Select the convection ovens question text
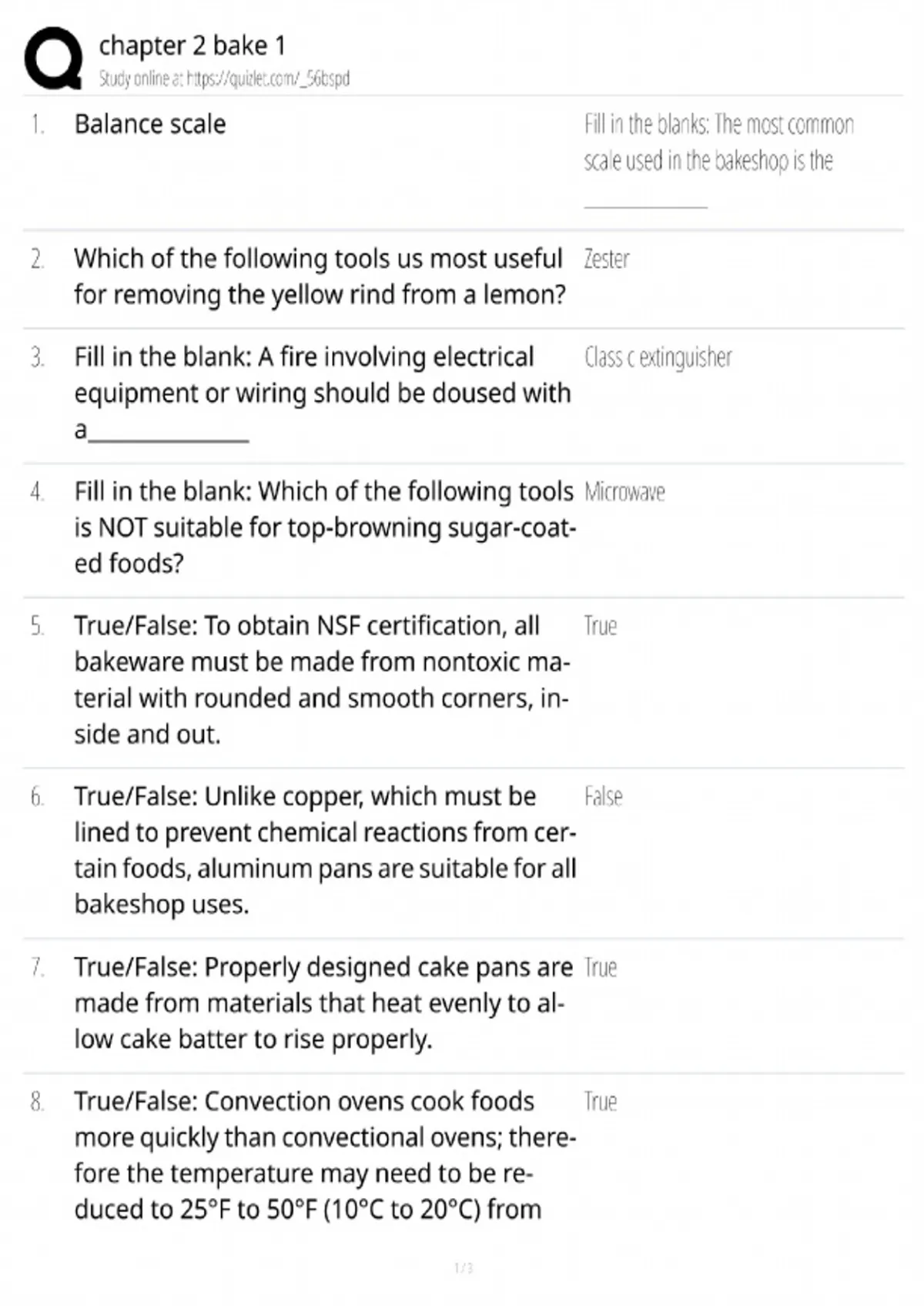924x1309 pixels. pyautogui.click(x=325, y=1155)
